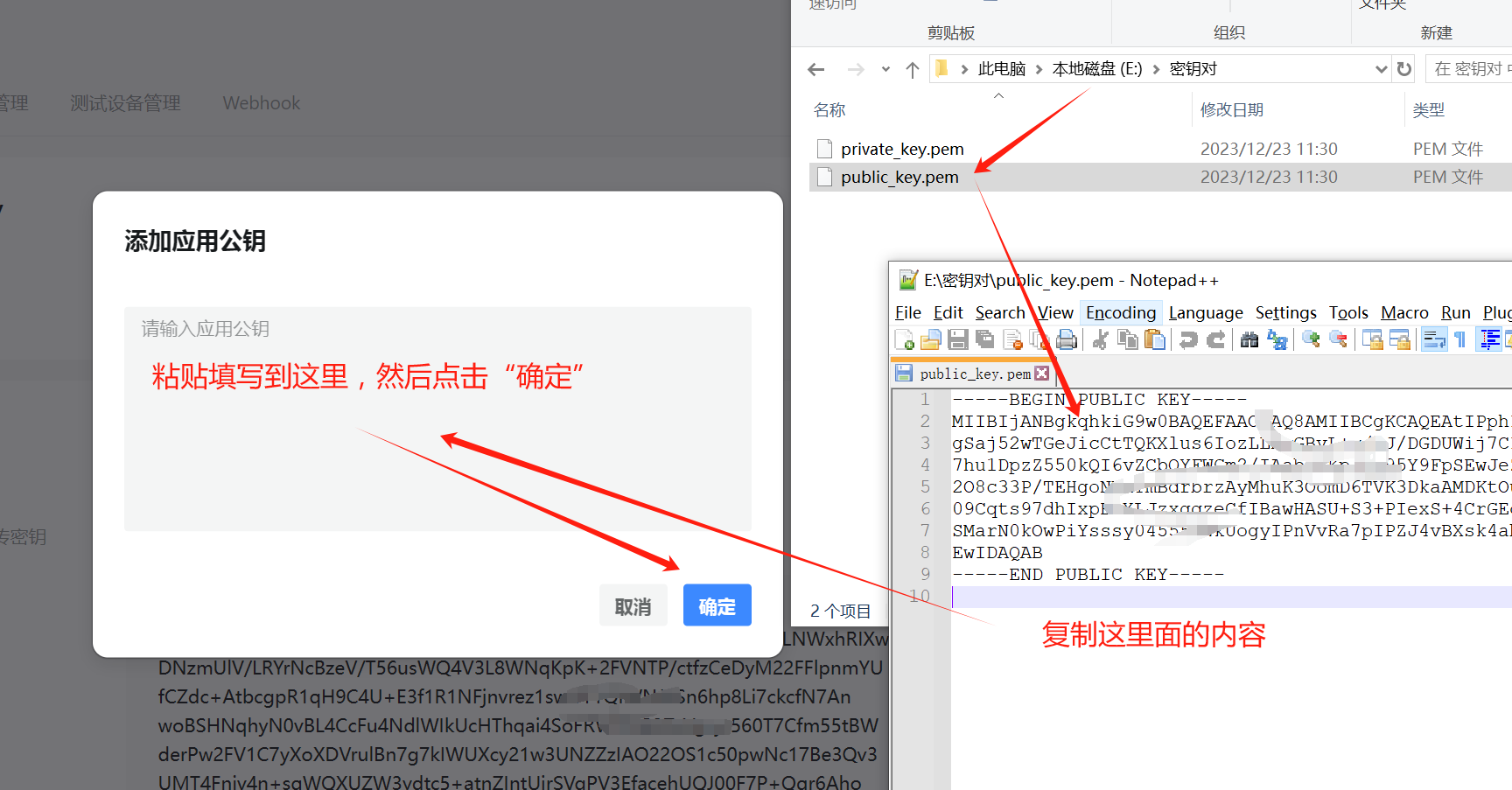Click the Save All icon in Notepad++
Screen dimensions: 1512x790
point(985,339)
